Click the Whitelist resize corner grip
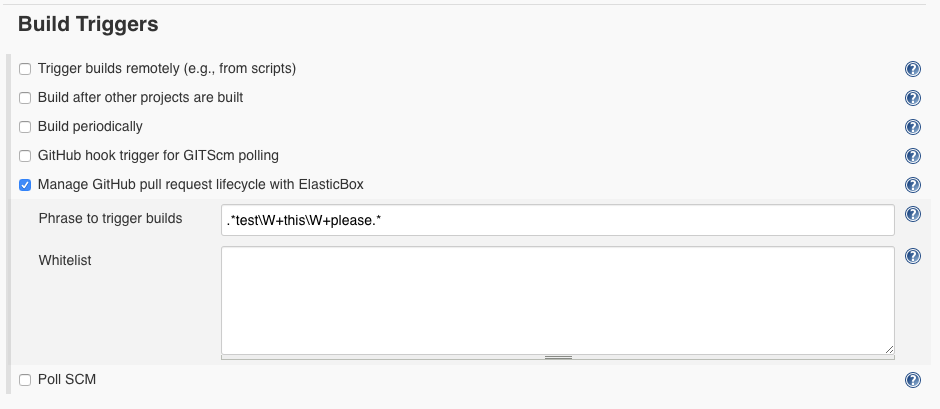 [x=888, y=349]
